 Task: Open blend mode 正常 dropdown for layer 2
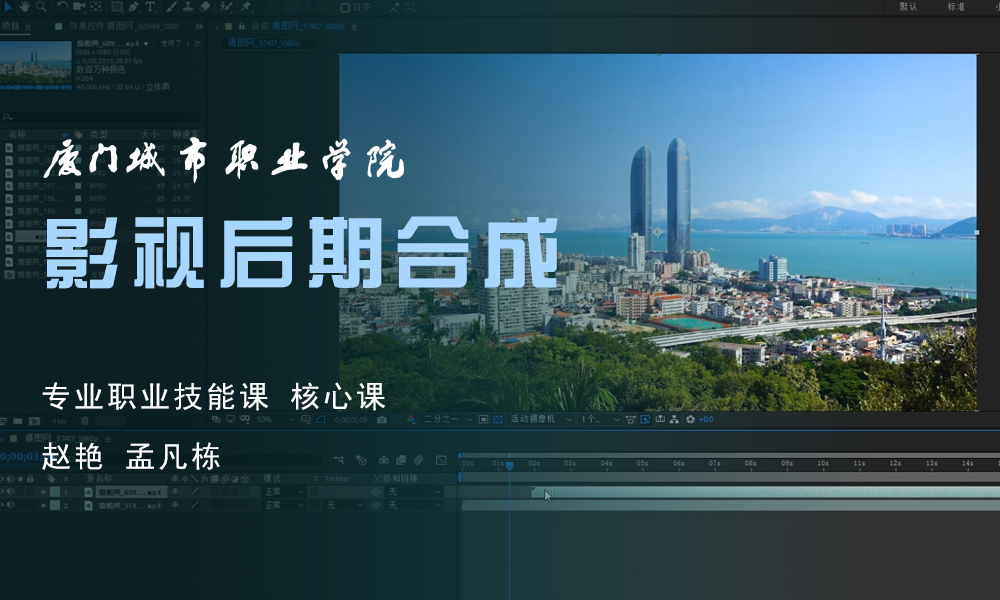284,505
